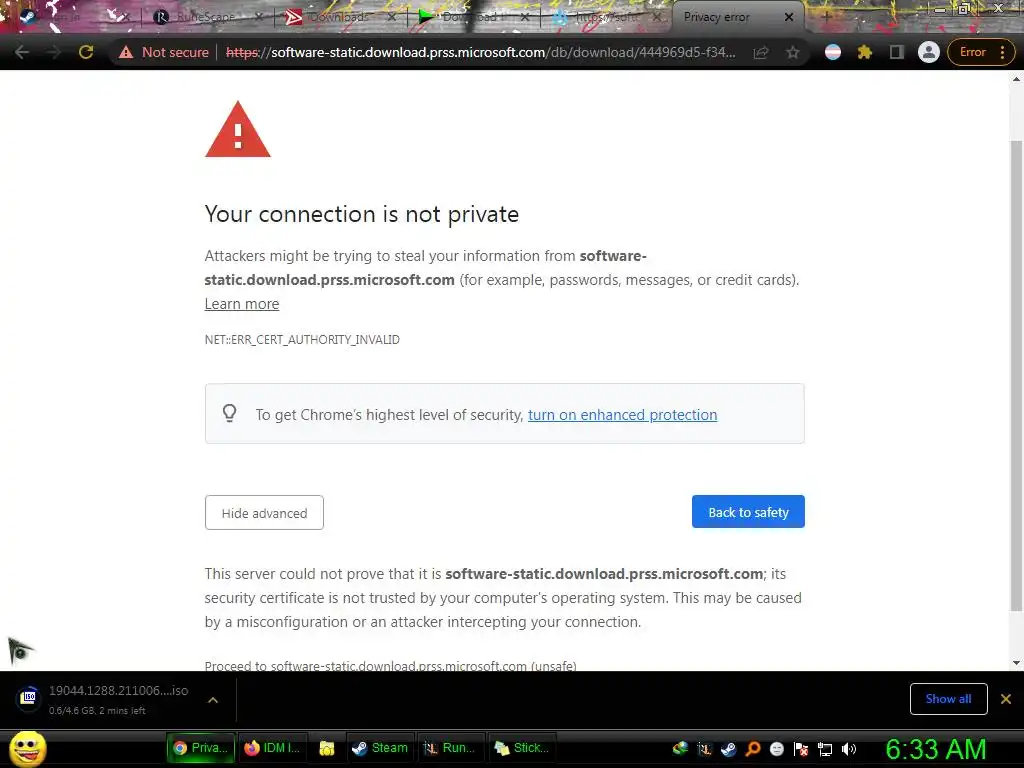Open the Chrome Error menu button
This screenshot has height=768, width=1024.
tap(981, 52)
